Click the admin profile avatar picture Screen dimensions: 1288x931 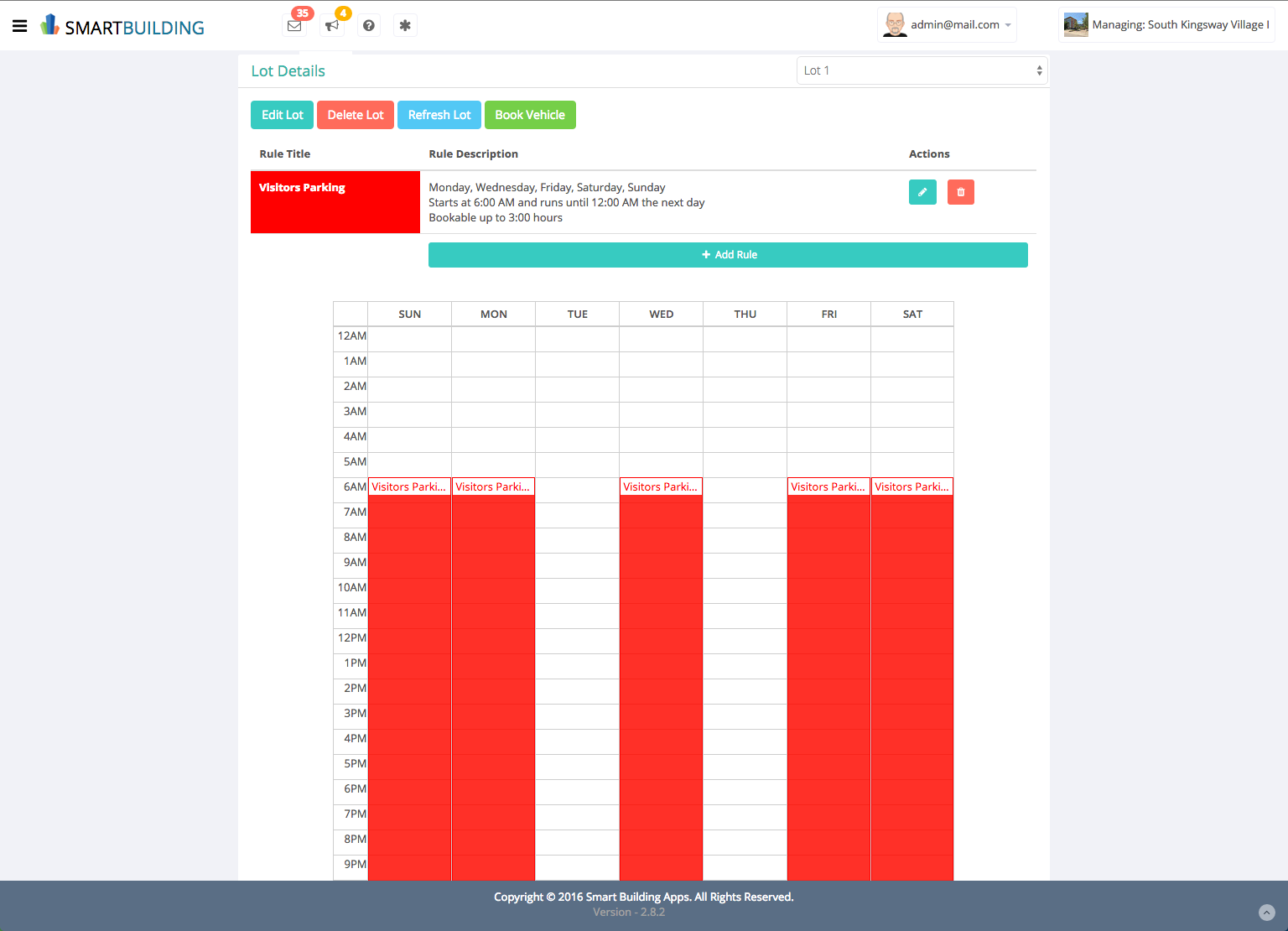(x=894, y=24)
